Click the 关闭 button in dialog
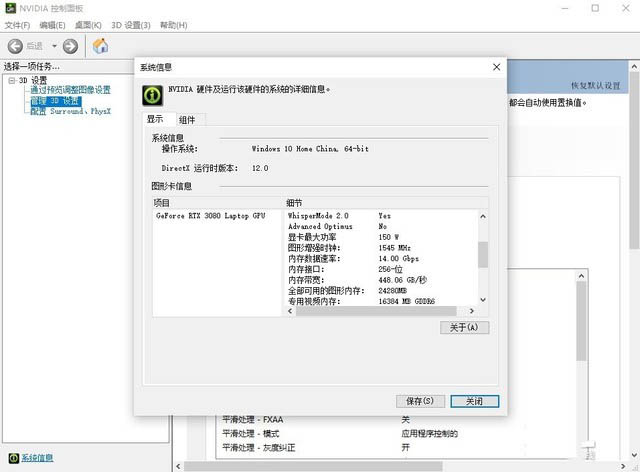This screenshot has height=472, width=640. [x=474, y=401]
